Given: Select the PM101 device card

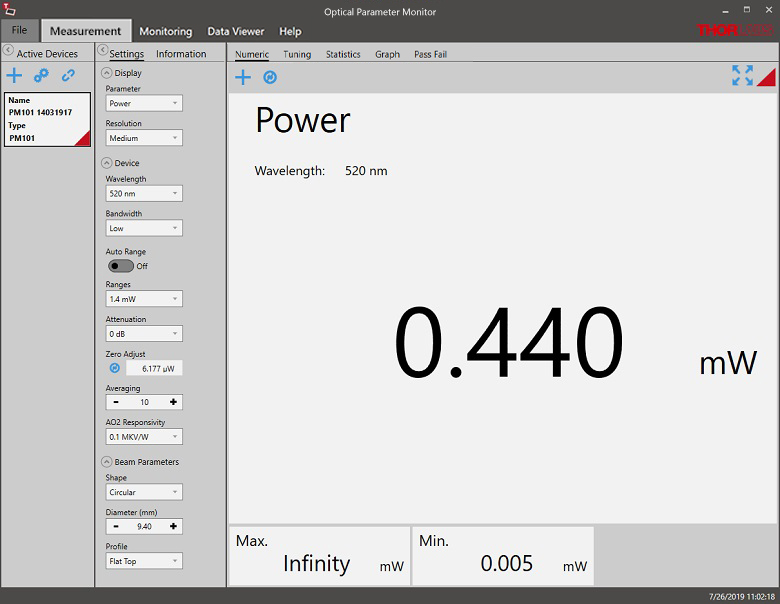Looking at the screenshot, I should point(47,119).
